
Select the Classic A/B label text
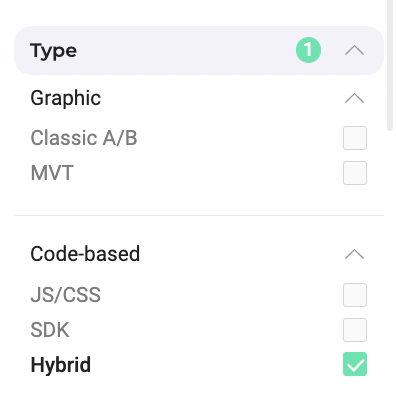coord(84,138)
